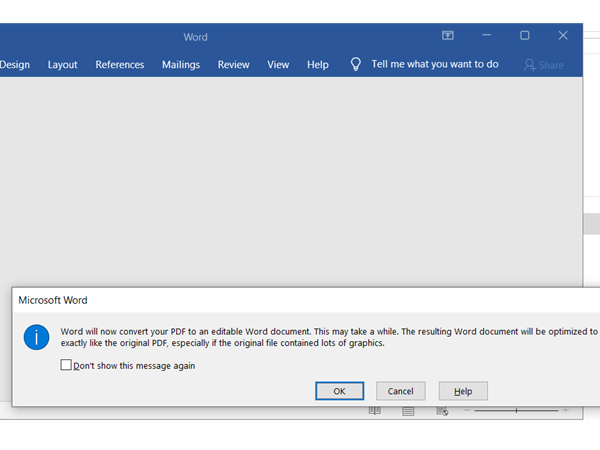Click the Share person icon
The height and width of the screenshot is (450, 600).
(x=530, y=65)
